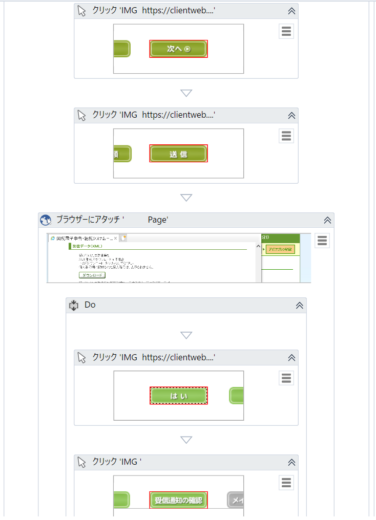
Task: Click cursor icon of '送信' click activity
Action: 82,115
